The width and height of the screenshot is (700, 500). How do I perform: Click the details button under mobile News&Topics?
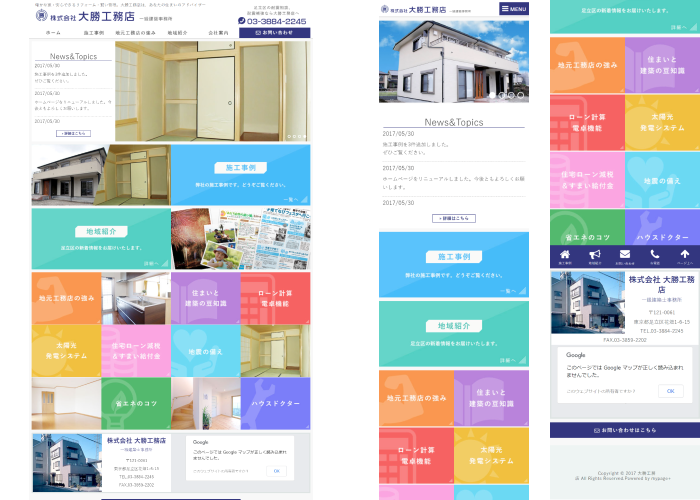click(x=454, y=218)
